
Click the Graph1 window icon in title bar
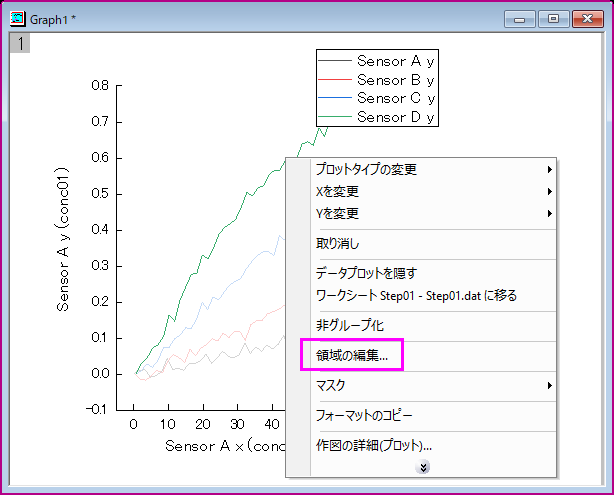(18, 19)
